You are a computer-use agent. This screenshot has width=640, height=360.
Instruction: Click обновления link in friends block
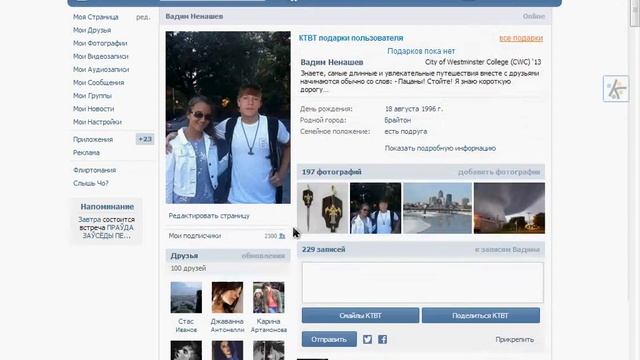click(x=263, y=256)
